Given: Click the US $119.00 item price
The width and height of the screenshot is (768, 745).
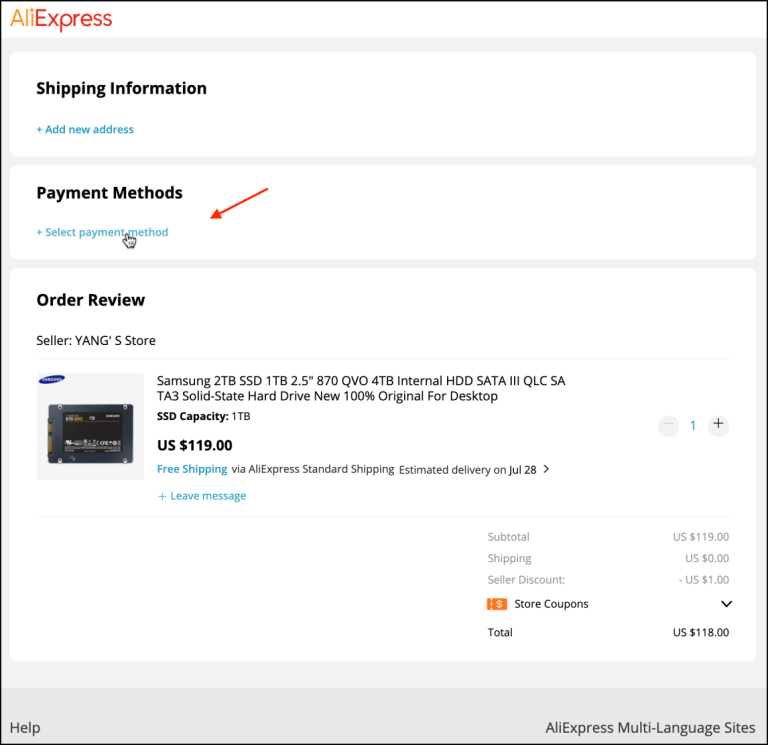Looking at the screenshot, I should (x=194, y=445).
